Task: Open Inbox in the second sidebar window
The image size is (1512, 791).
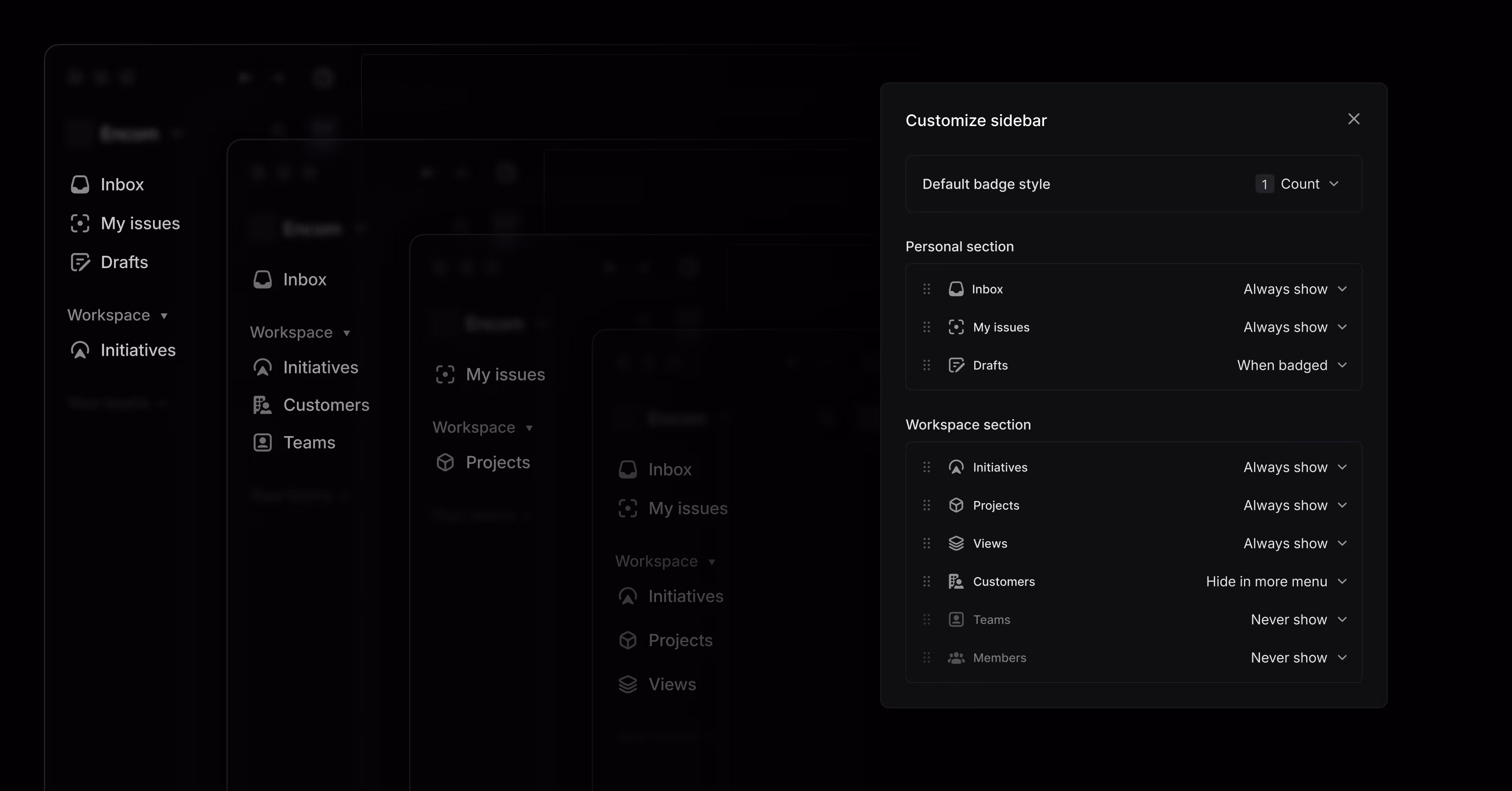Action: tap(290, 279)
